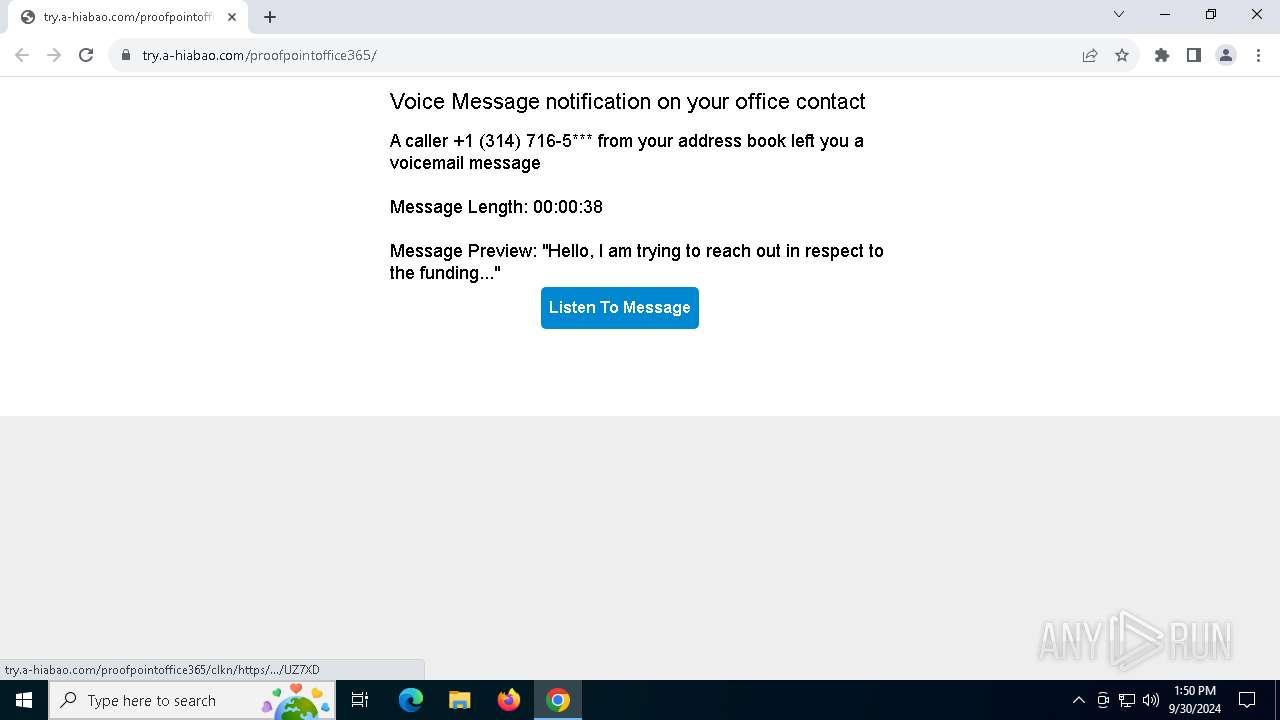Close the try.a-hiabao.com tab
The width and height of the screenshot is (1280, 720).
click(232, 17)
